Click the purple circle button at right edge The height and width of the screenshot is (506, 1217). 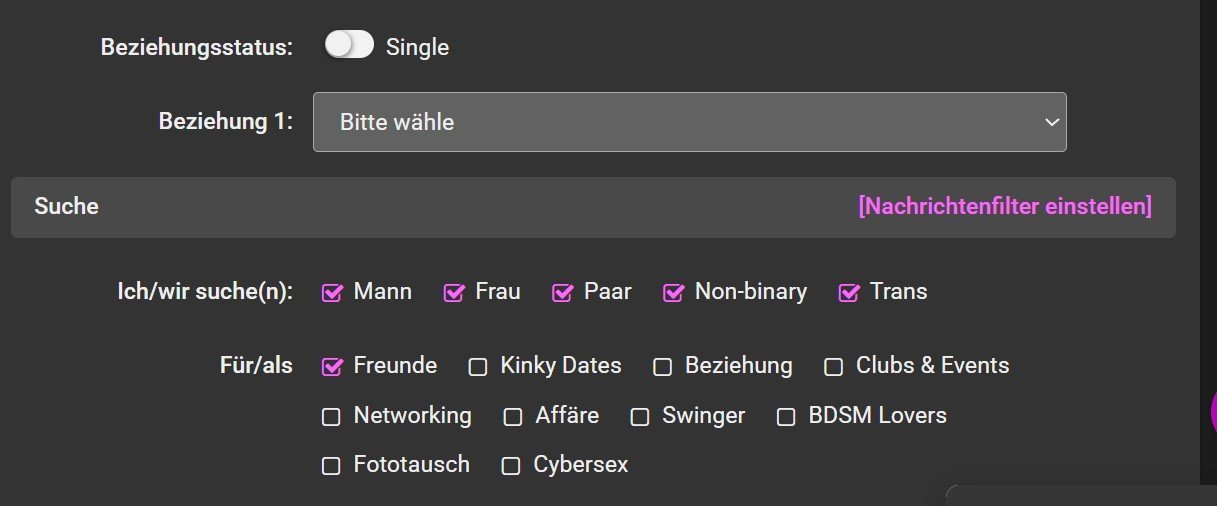pos(1212,410)
